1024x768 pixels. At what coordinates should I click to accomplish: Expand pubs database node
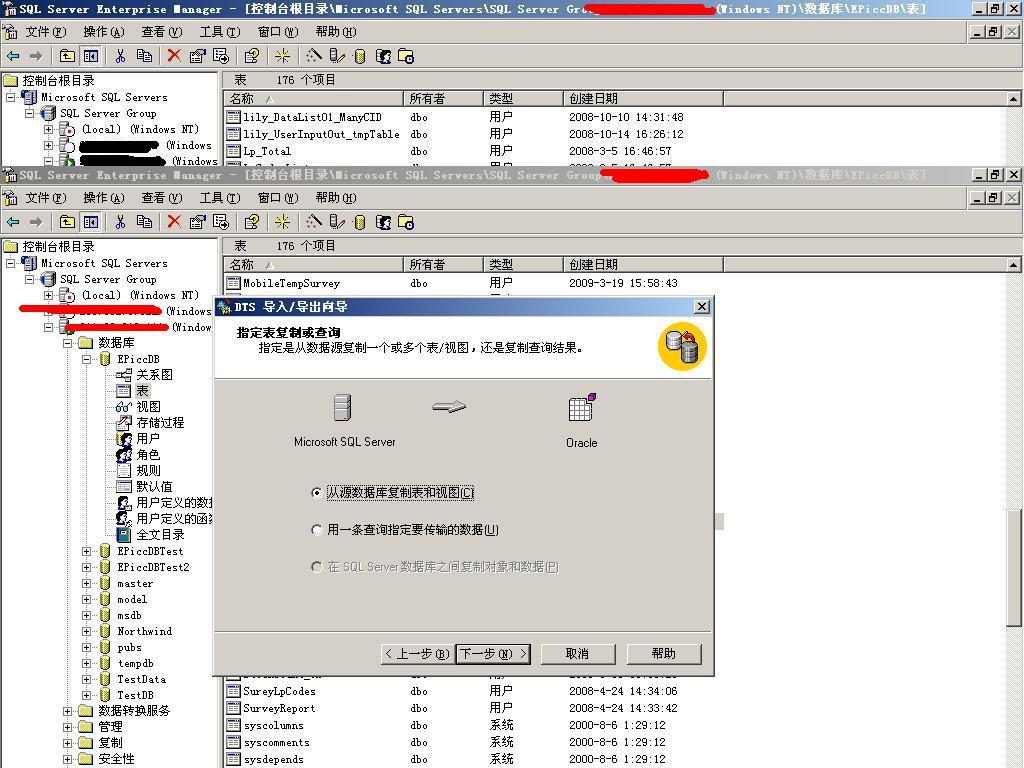86,647
